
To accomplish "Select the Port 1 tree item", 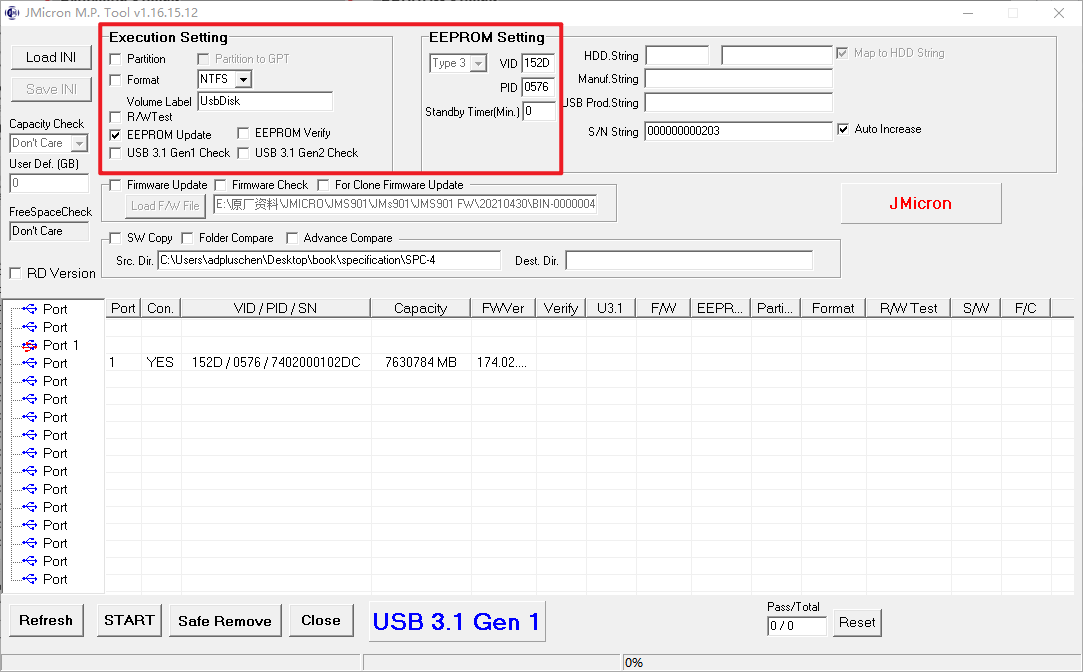I will pyautogui.click(x=61, y=345).
